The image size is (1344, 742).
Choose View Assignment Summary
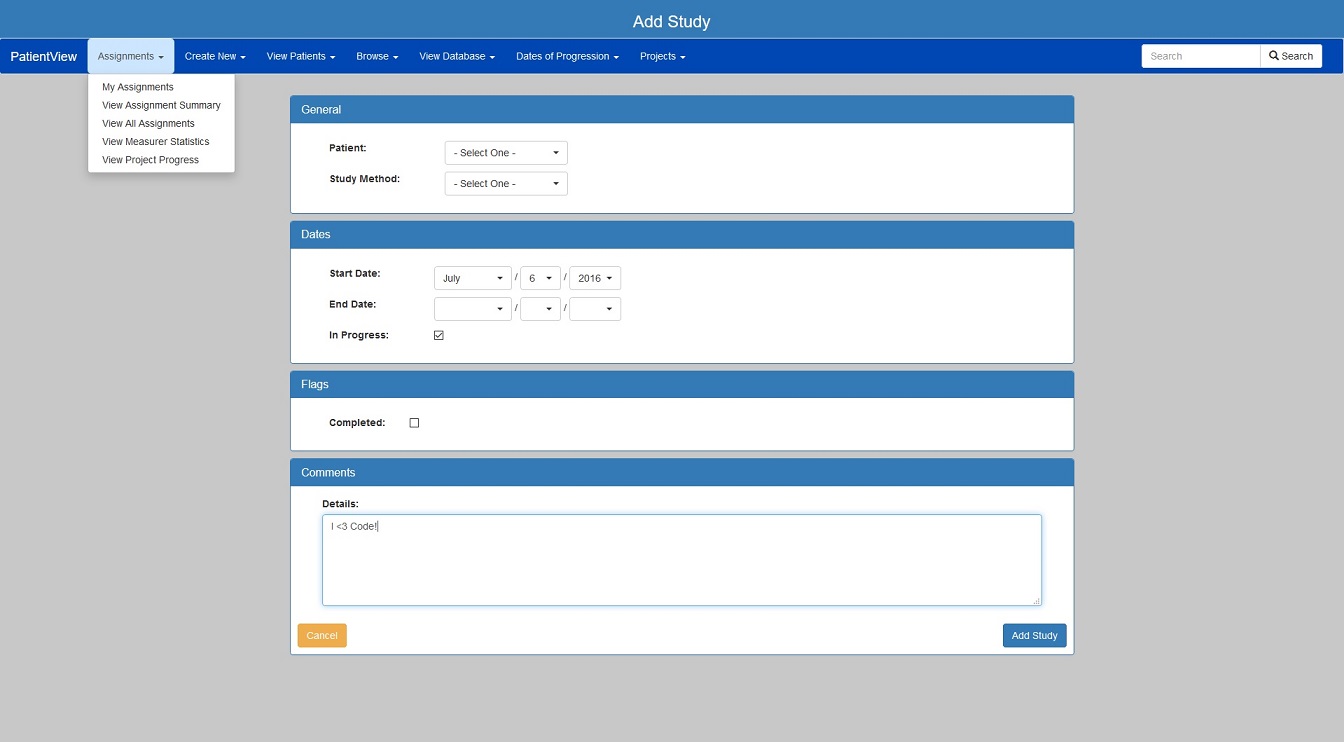(161, 105)
